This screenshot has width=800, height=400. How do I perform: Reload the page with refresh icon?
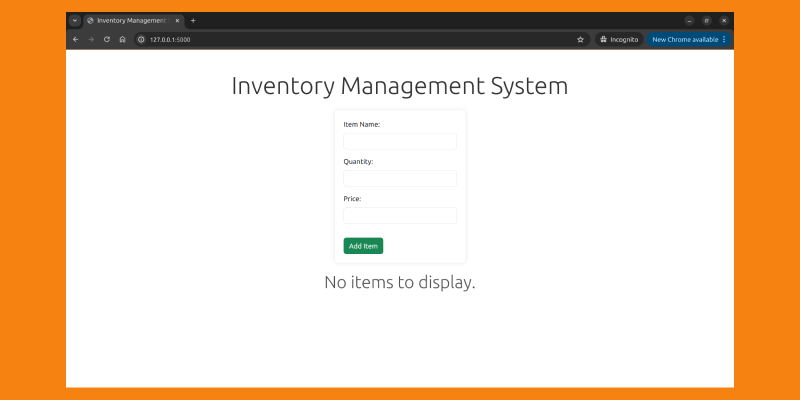click(x=107, y=39)
